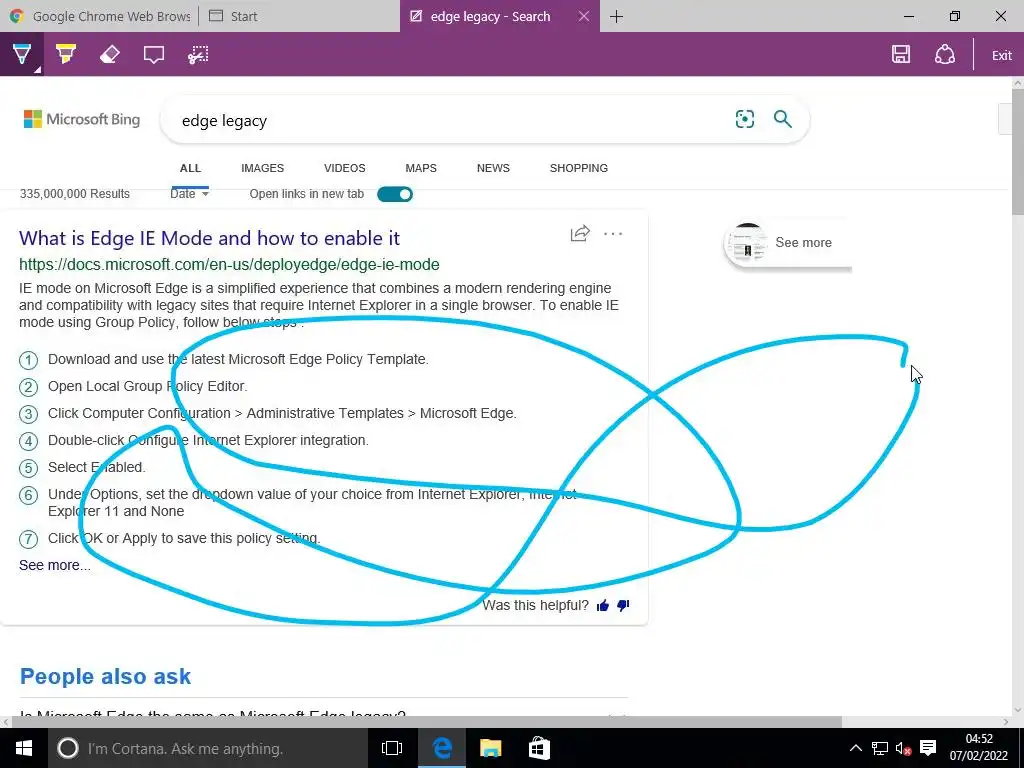
Task: Open the Store from taskbar
Action: pos(539,748)
